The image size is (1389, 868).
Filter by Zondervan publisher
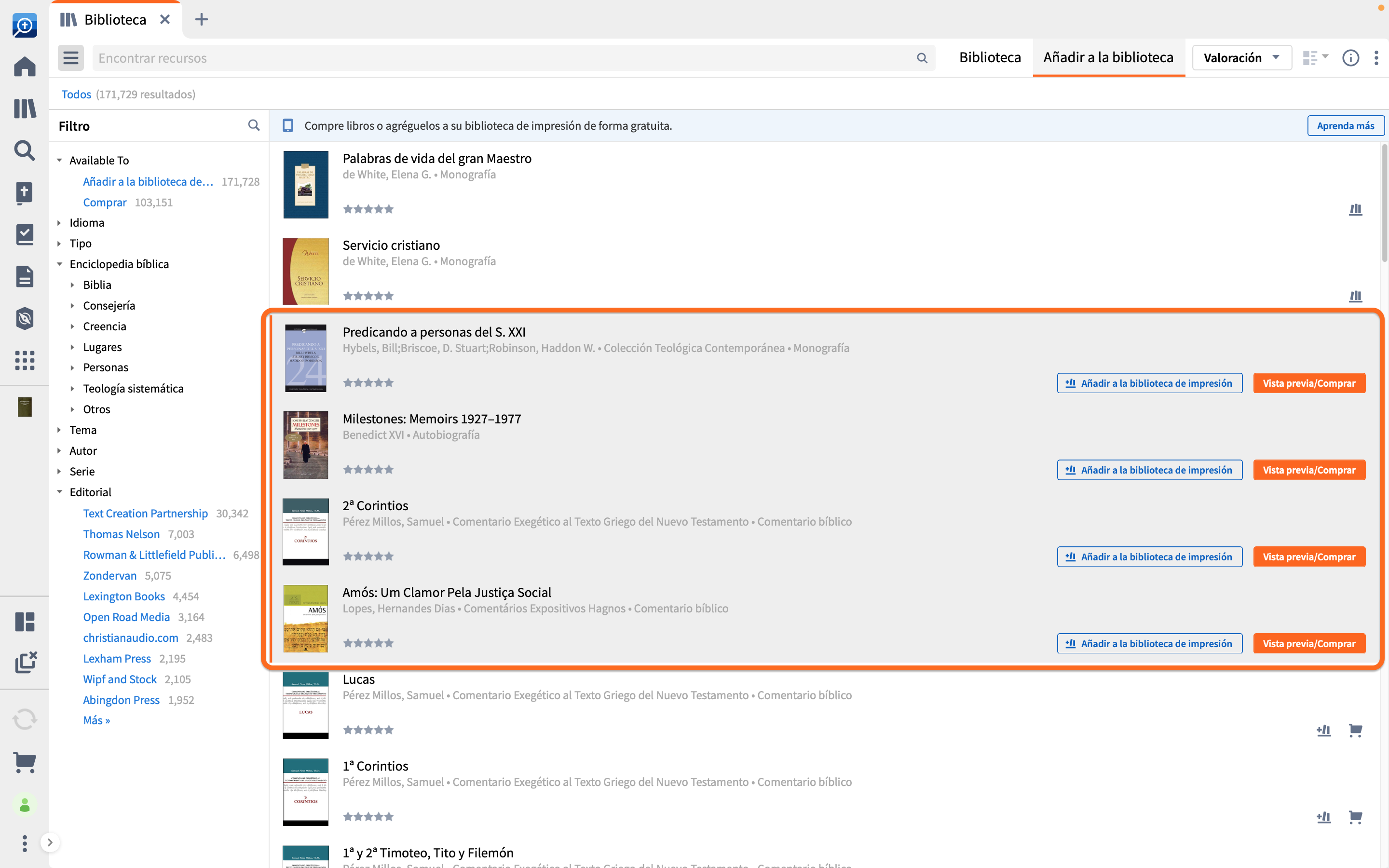pyautogui.click(x=109, y=575)
